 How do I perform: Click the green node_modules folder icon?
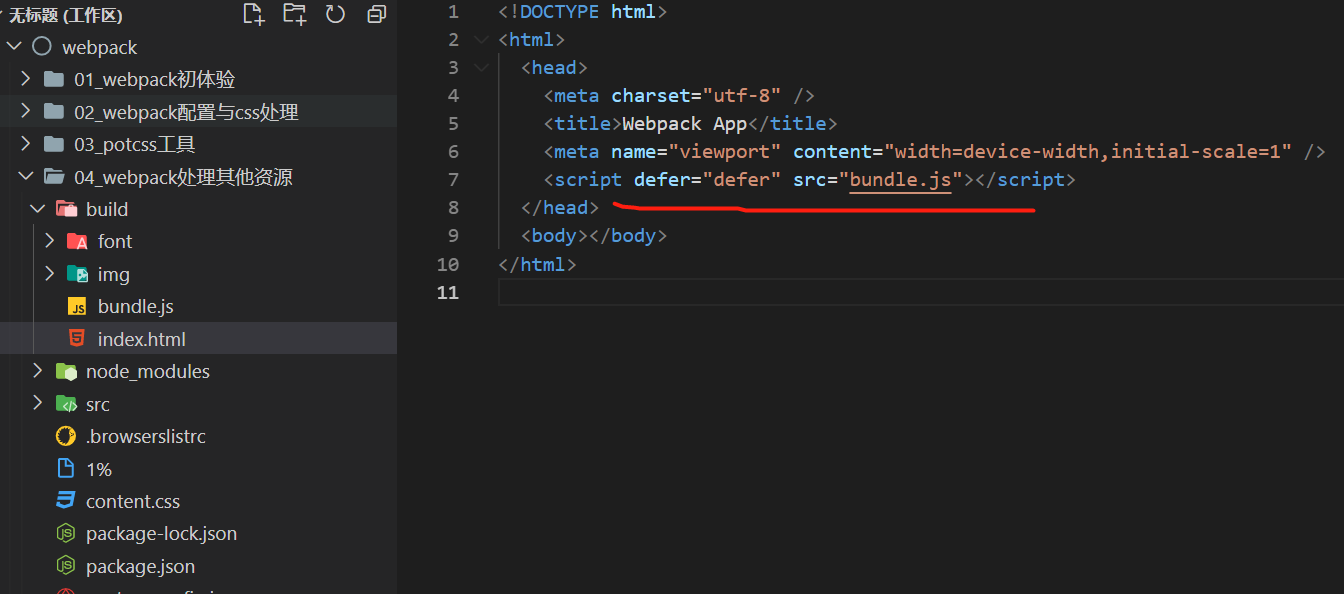[66, 371]
